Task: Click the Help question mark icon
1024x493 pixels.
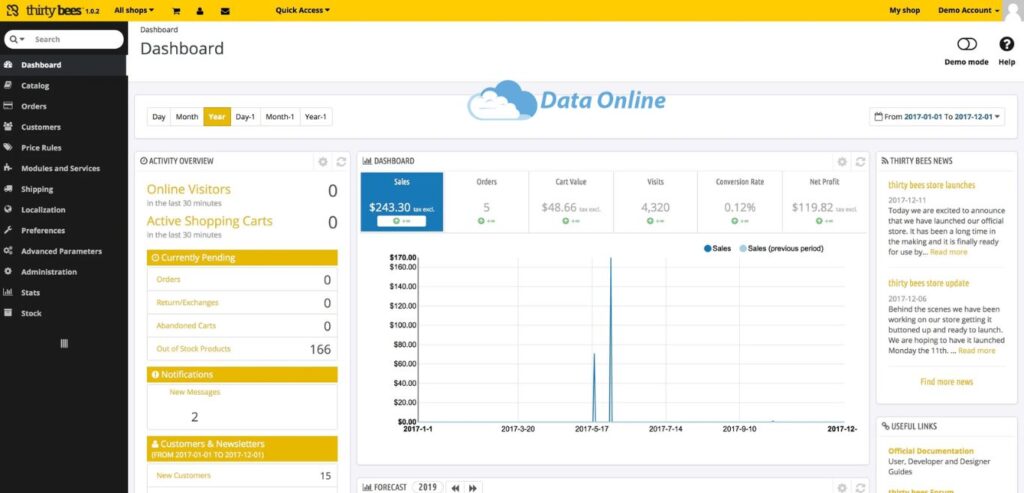Action: 1006,44
